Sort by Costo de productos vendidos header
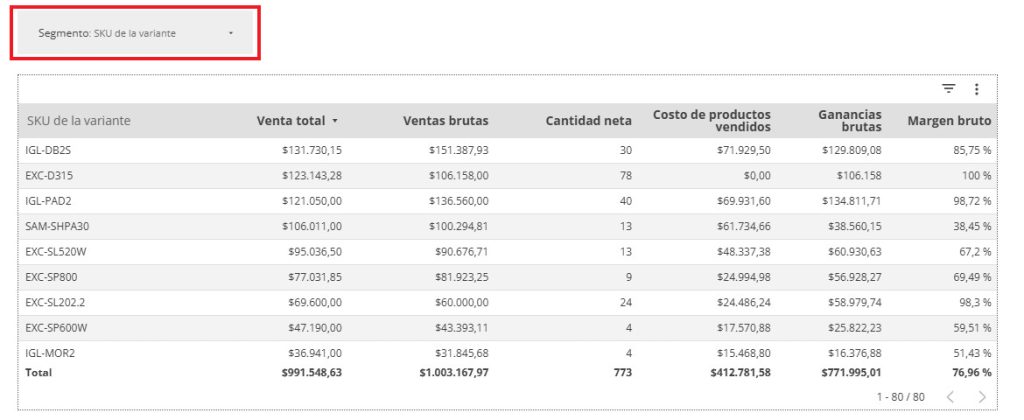 [x=712, y=121]
